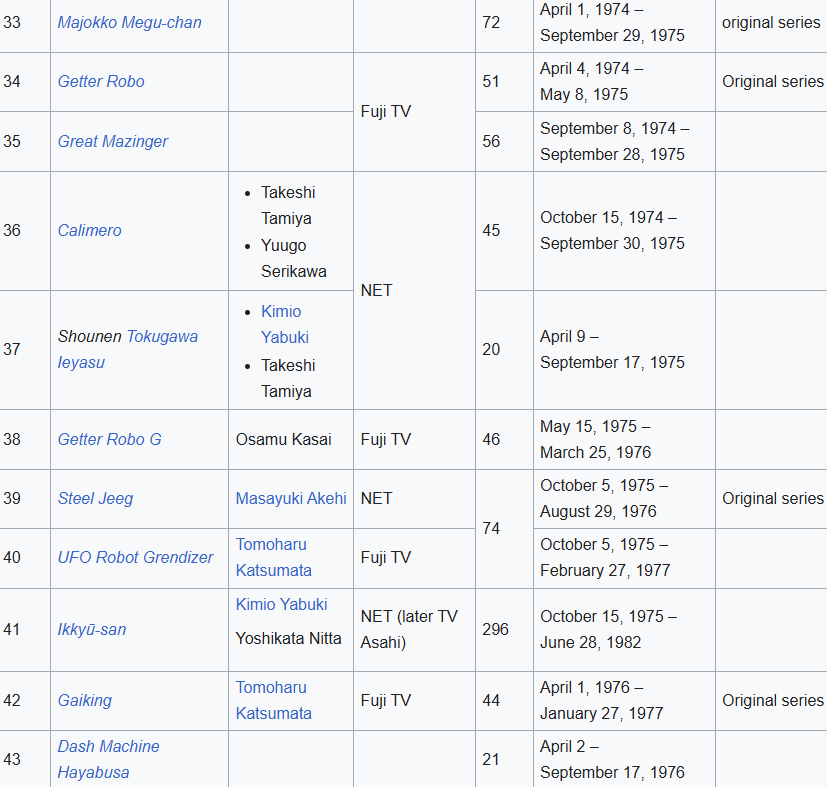Viewport: 827px width, 787px height.
Task: Select Fuji TV in the Gaiking row
Action: (386, 700)
